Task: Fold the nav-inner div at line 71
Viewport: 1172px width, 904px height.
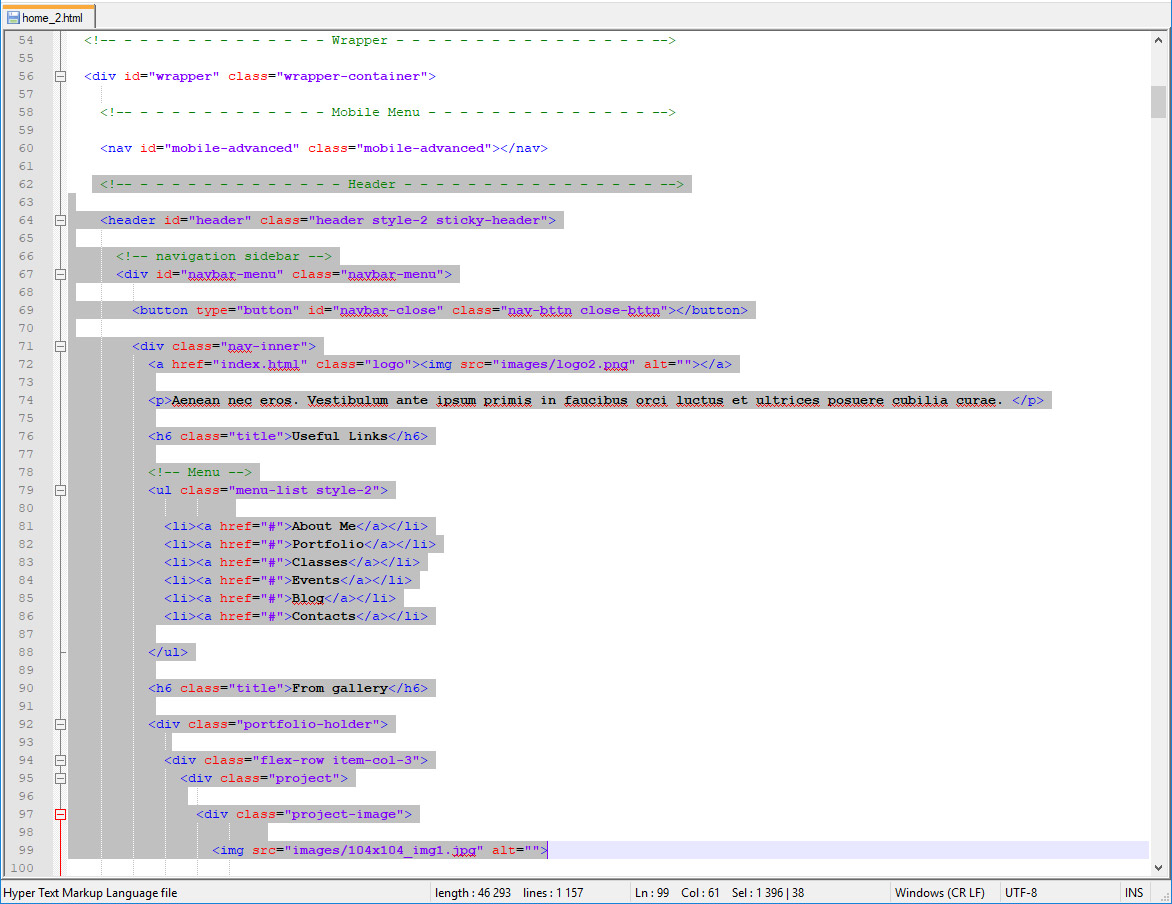Action: pyautogui.click(x=61, y=346)
